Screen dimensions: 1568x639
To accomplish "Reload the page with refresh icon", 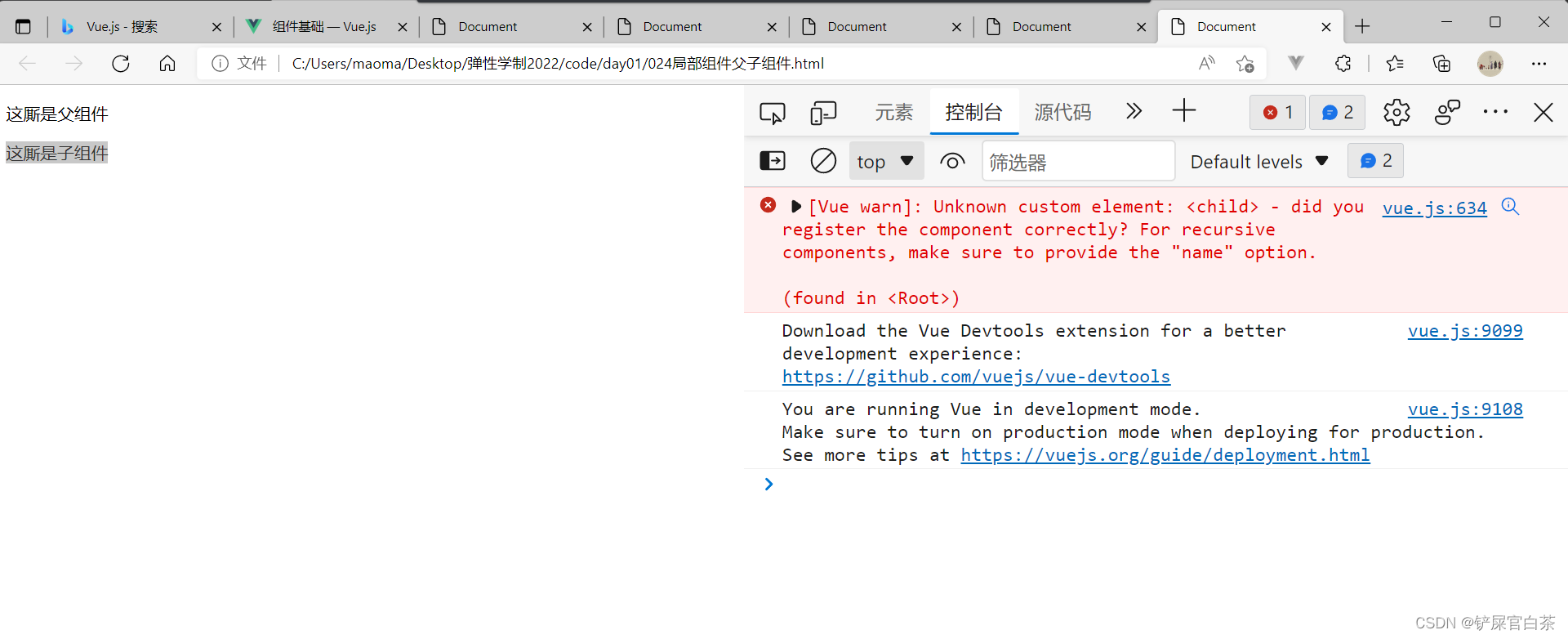I will click(x=121, y=64).
